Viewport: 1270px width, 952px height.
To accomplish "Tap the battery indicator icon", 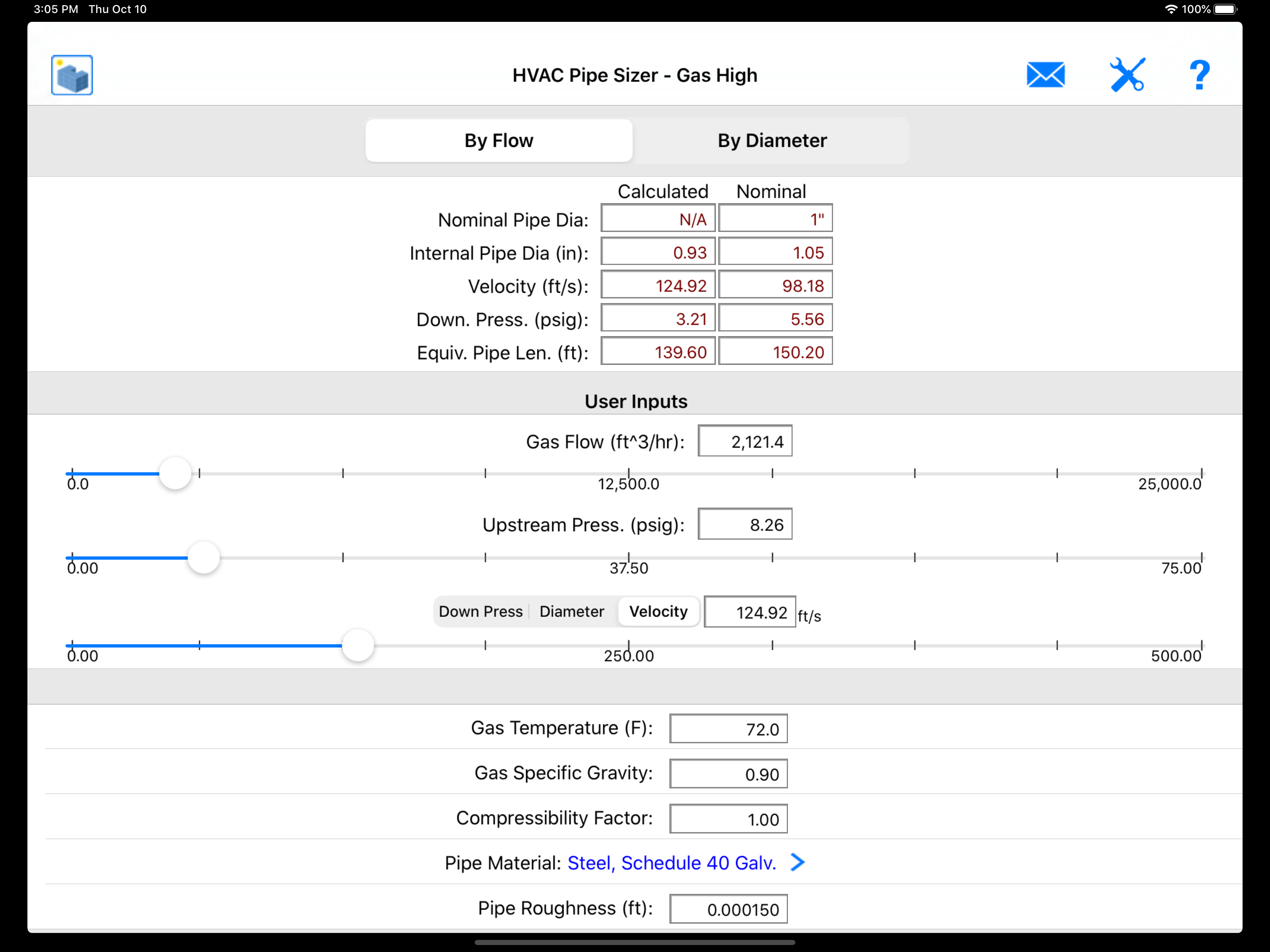I will [x=1225, y=9].
